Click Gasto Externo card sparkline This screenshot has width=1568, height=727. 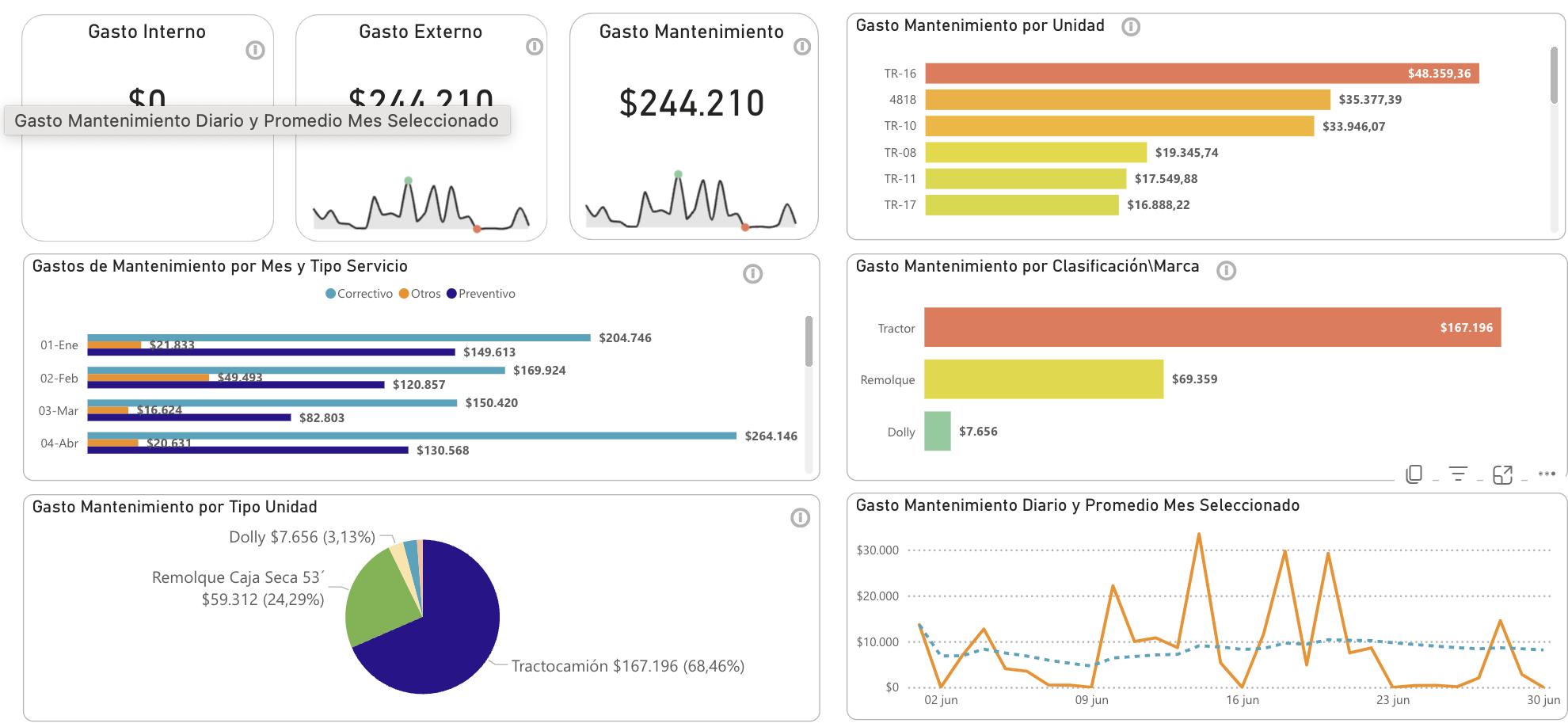coord(421,205)
